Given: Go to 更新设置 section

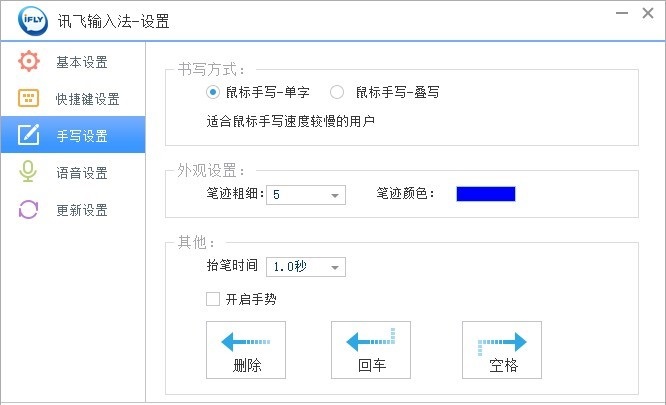Looking at the screenshot, I should coord(82,210).
